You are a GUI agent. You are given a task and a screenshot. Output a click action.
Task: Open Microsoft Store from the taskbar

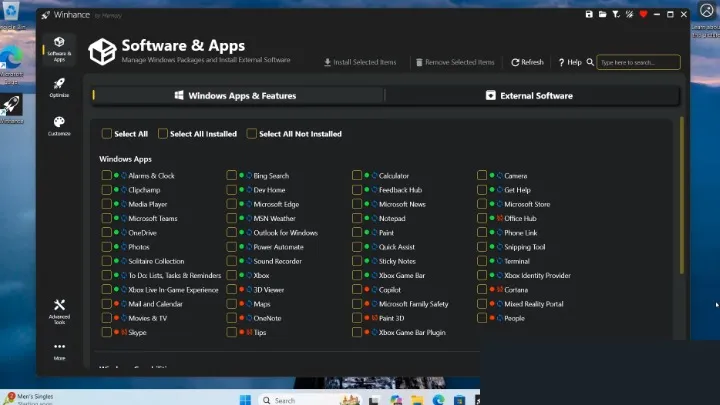[x=459, y=400]
